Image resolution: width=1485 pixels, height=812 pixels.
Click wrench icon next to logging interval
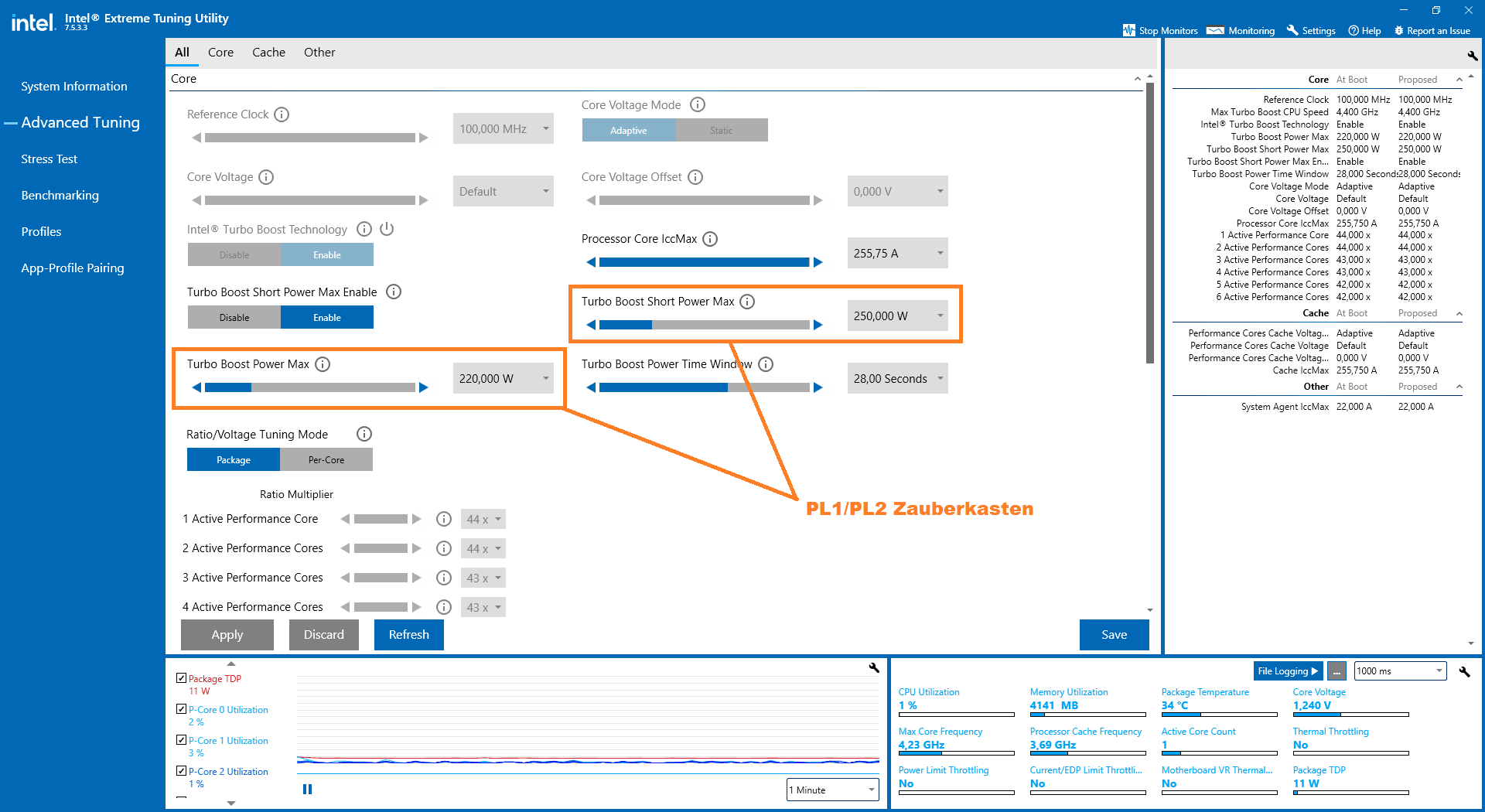[1464, 671]
